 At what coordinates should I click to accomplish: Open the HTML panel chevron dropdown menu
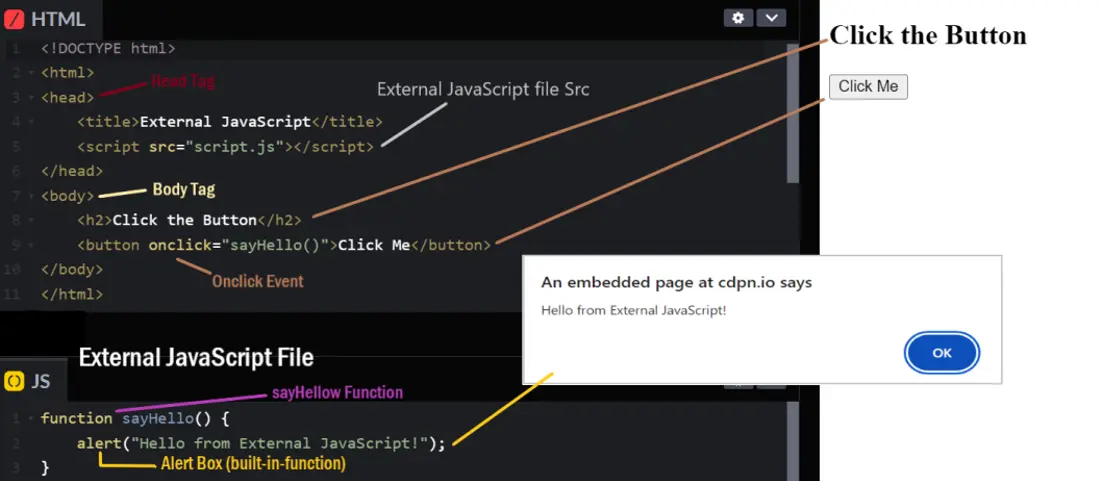pyautogui.click(x=772, y=18)
